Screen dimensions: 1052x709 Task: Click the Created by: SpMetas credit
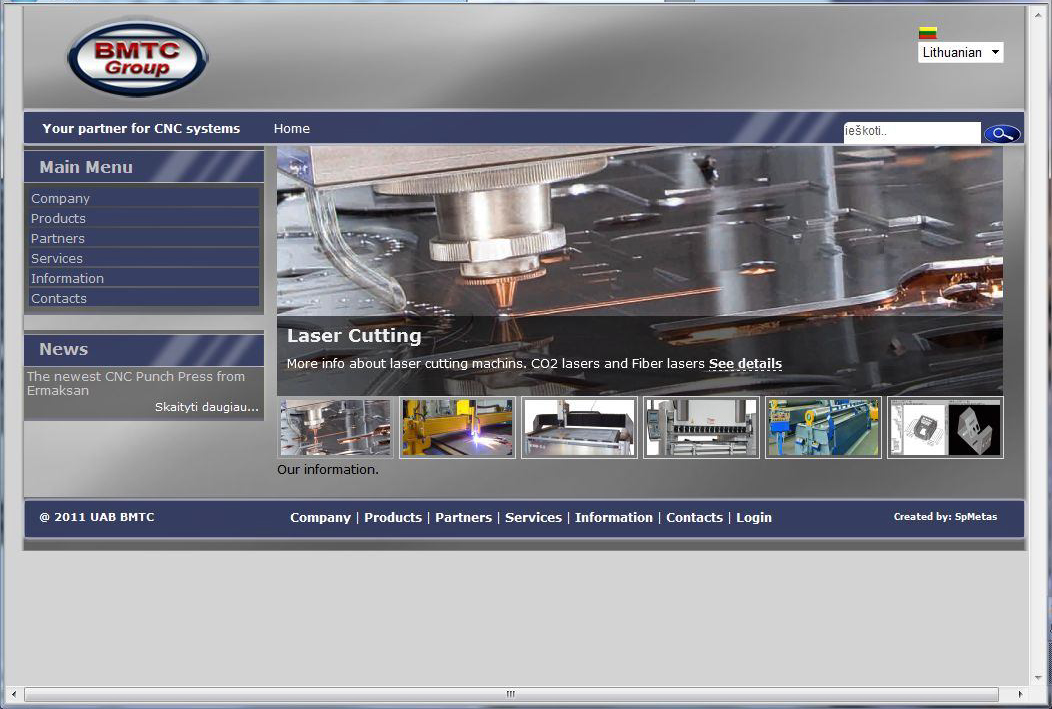[x=945, y=516]
